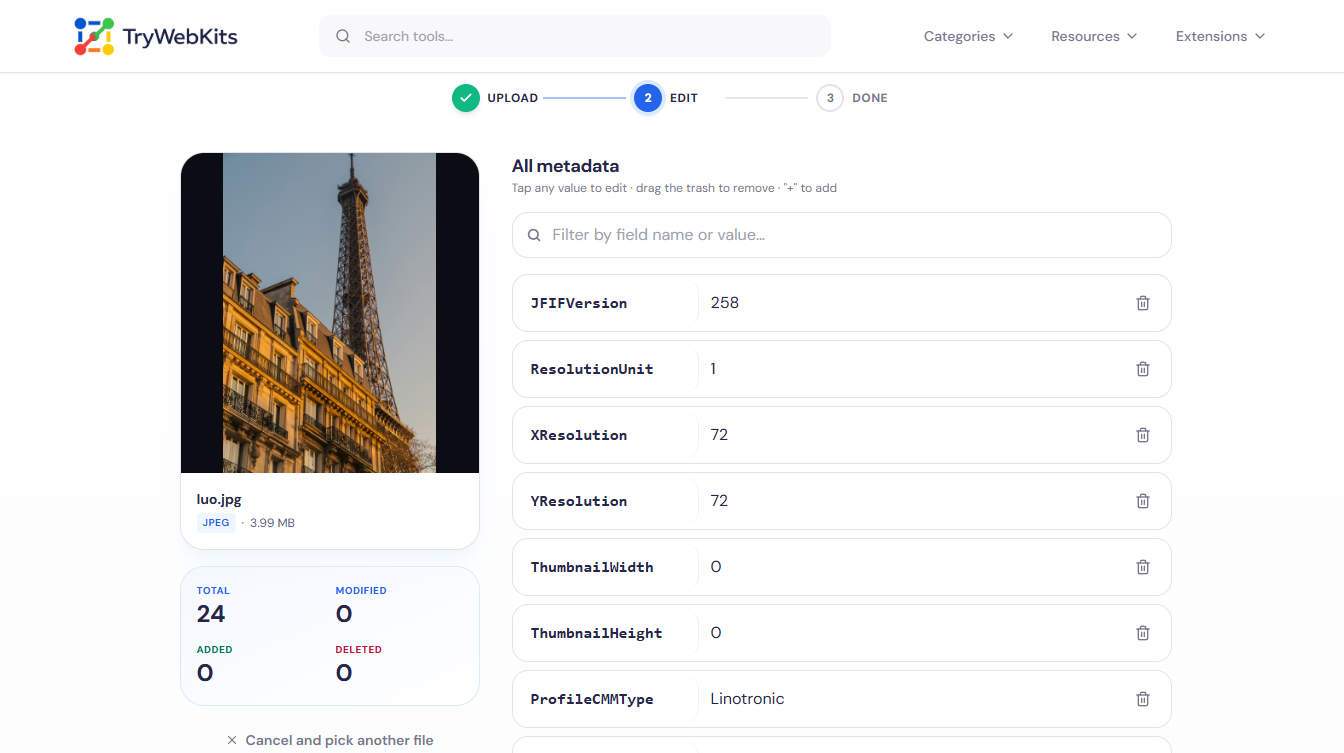
Task: Delete the JFIFVersion field with trash icon
Action: 1143,303
